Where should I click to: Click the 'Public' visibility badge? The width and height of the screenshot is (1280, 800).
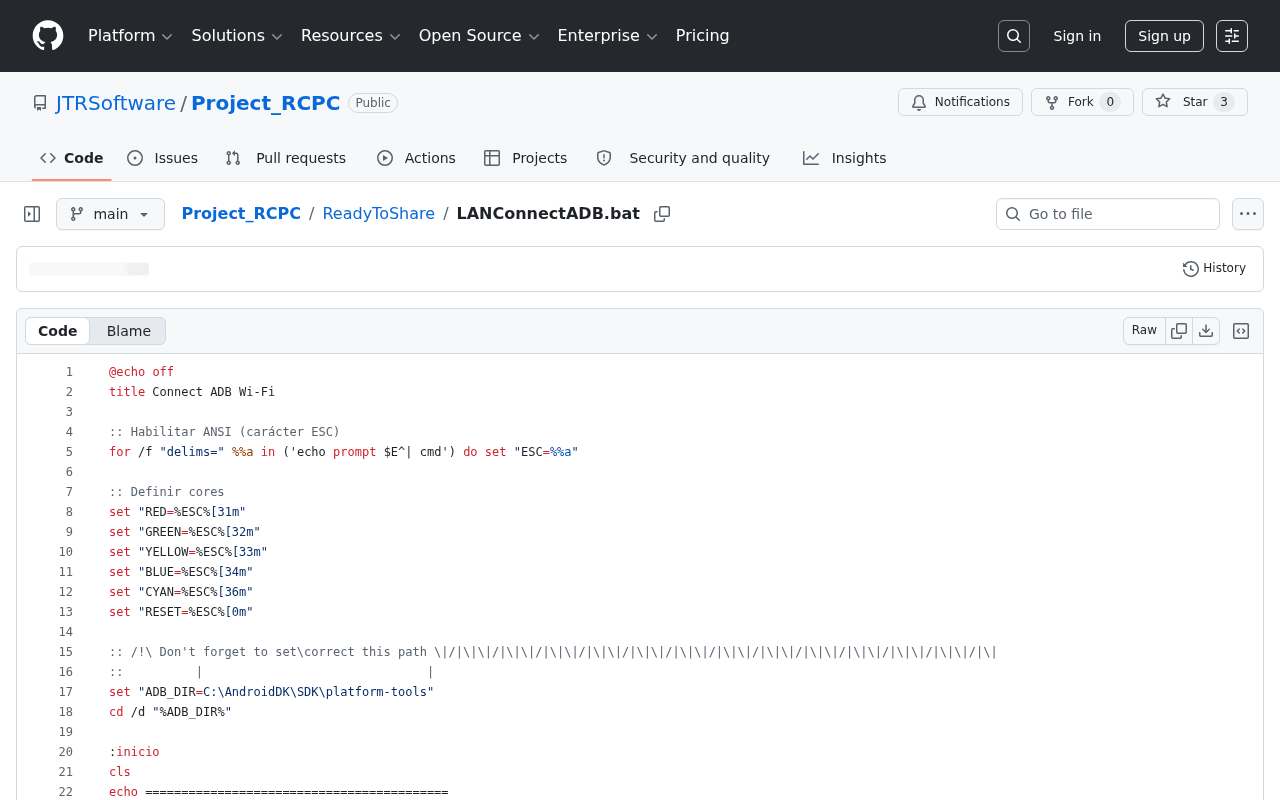[373, 103]
